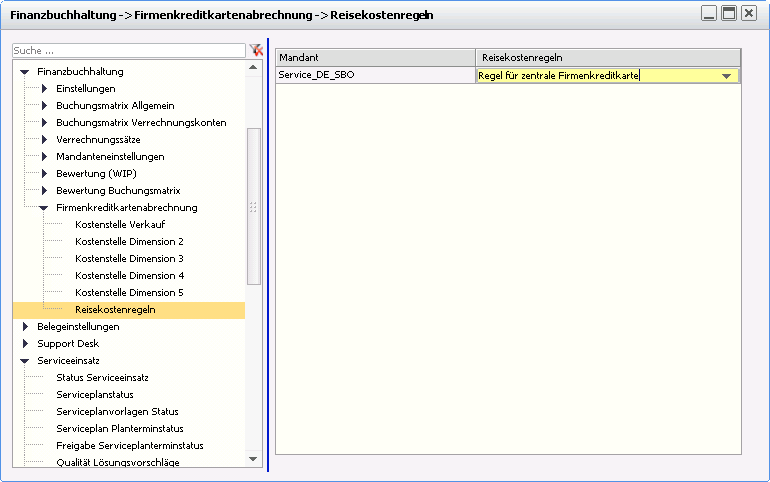Select the Service_DE_SBO row cell
This screenshot has height=482, width=770.
point(375,76)
